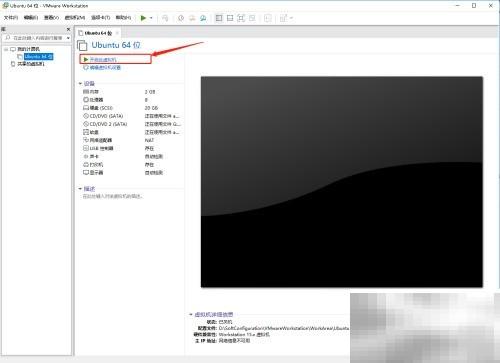Viewport: 500px width, 363px height.
Task: Open the 文件(F) menu
Action: pyautogui.click(x=11, y=17)
